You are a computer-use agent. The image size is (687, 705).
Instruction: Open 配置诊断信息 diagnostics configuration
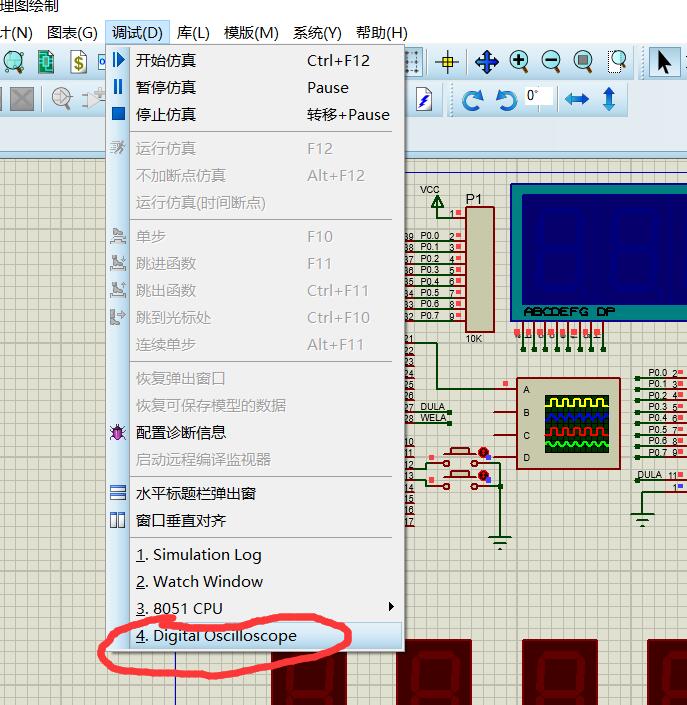tap(181, 433)
